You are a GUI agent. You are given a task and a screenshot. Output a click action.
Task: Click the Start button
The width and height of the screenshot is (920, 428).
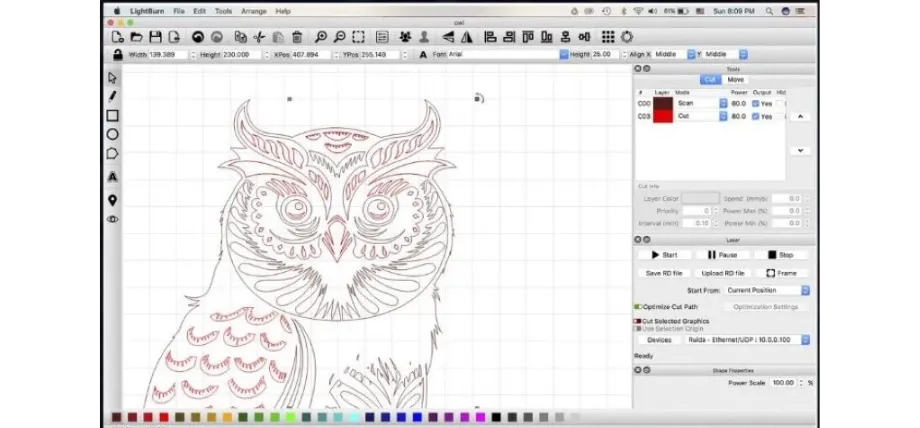coord(664,255)
